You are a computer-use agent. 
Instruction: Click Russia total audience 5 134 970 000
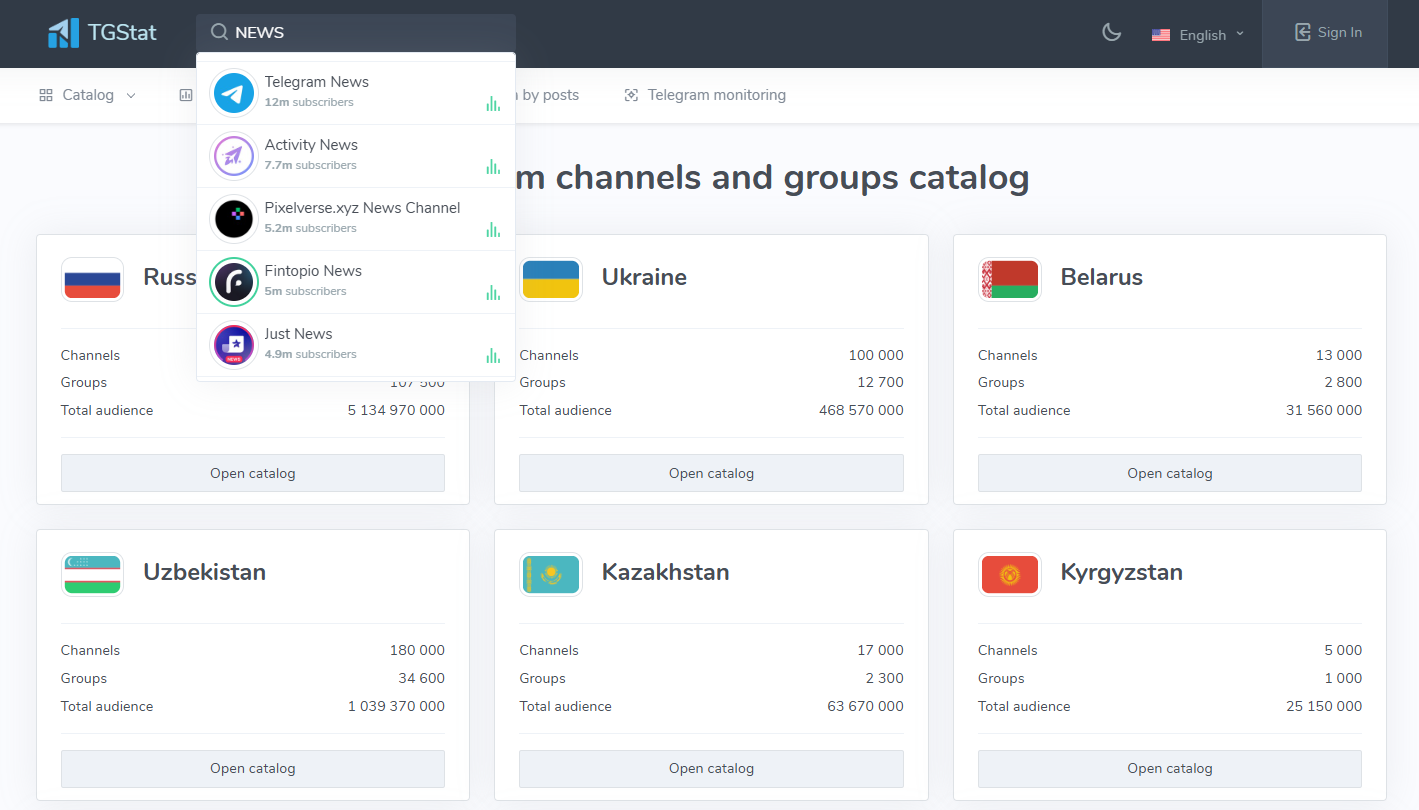click(396, 410)
